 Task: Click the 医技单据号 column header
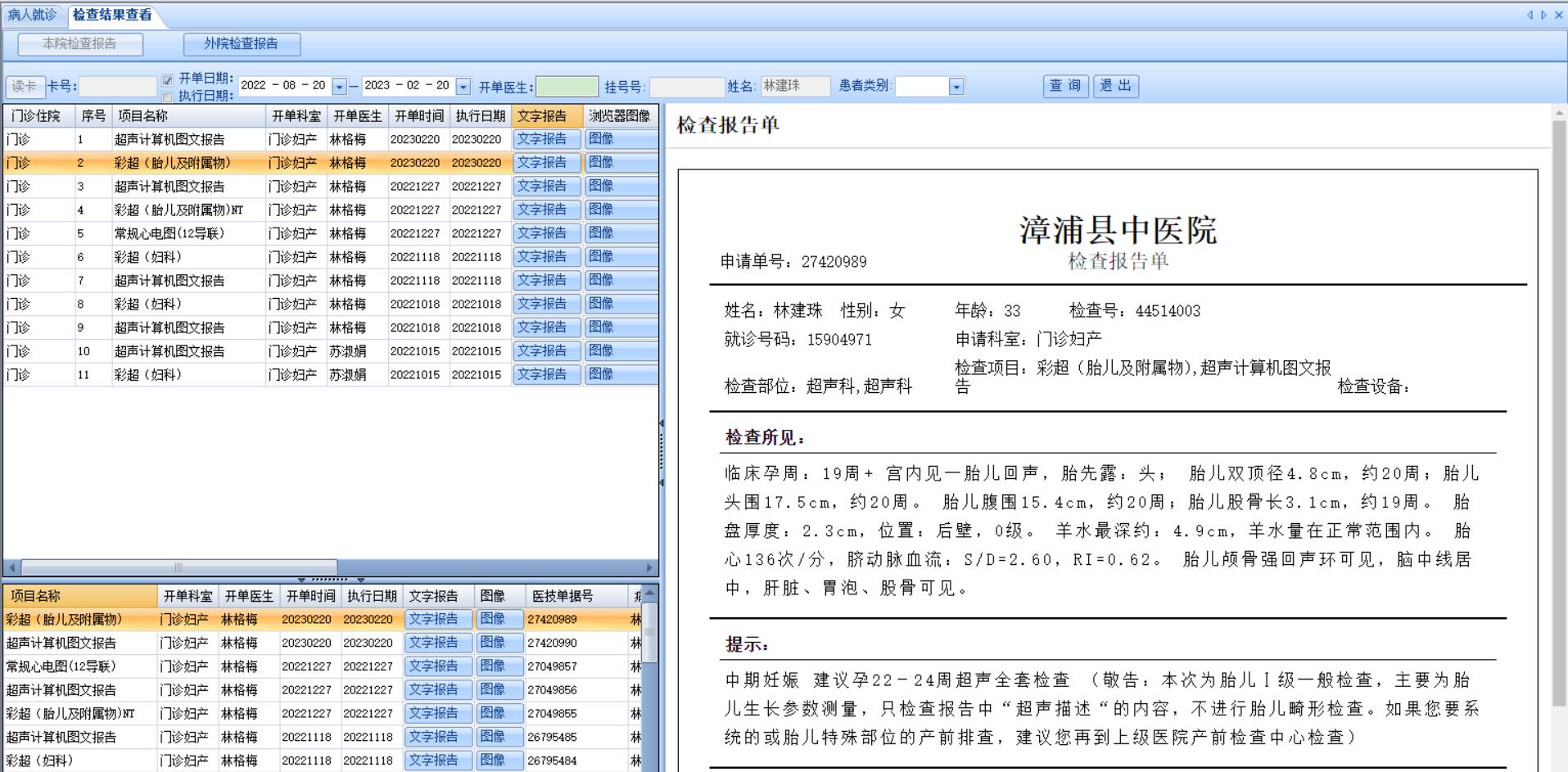tap(575, 596)
